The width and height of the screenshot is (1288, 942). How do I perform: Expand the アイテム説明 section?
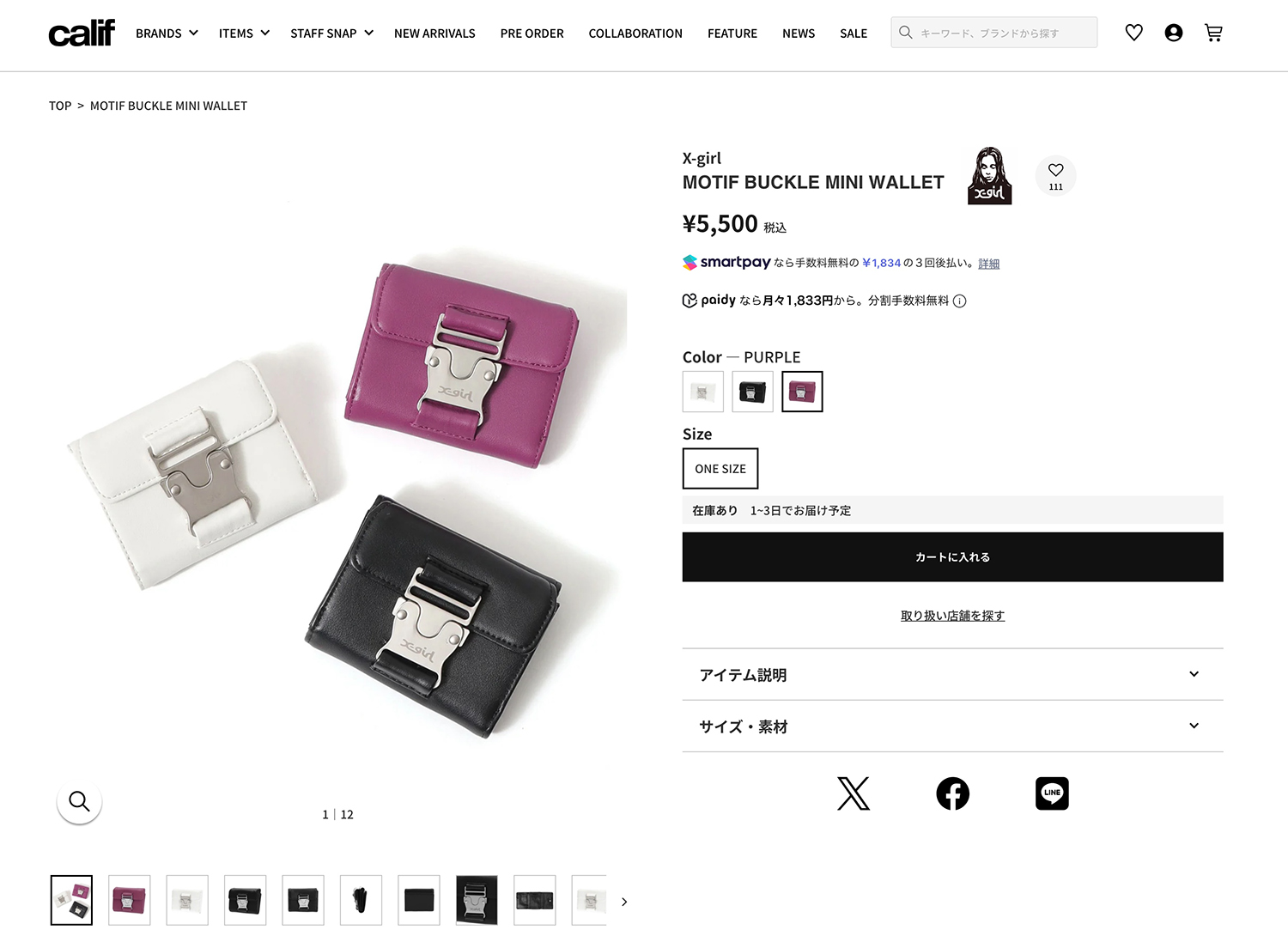(x=952, y=675)
